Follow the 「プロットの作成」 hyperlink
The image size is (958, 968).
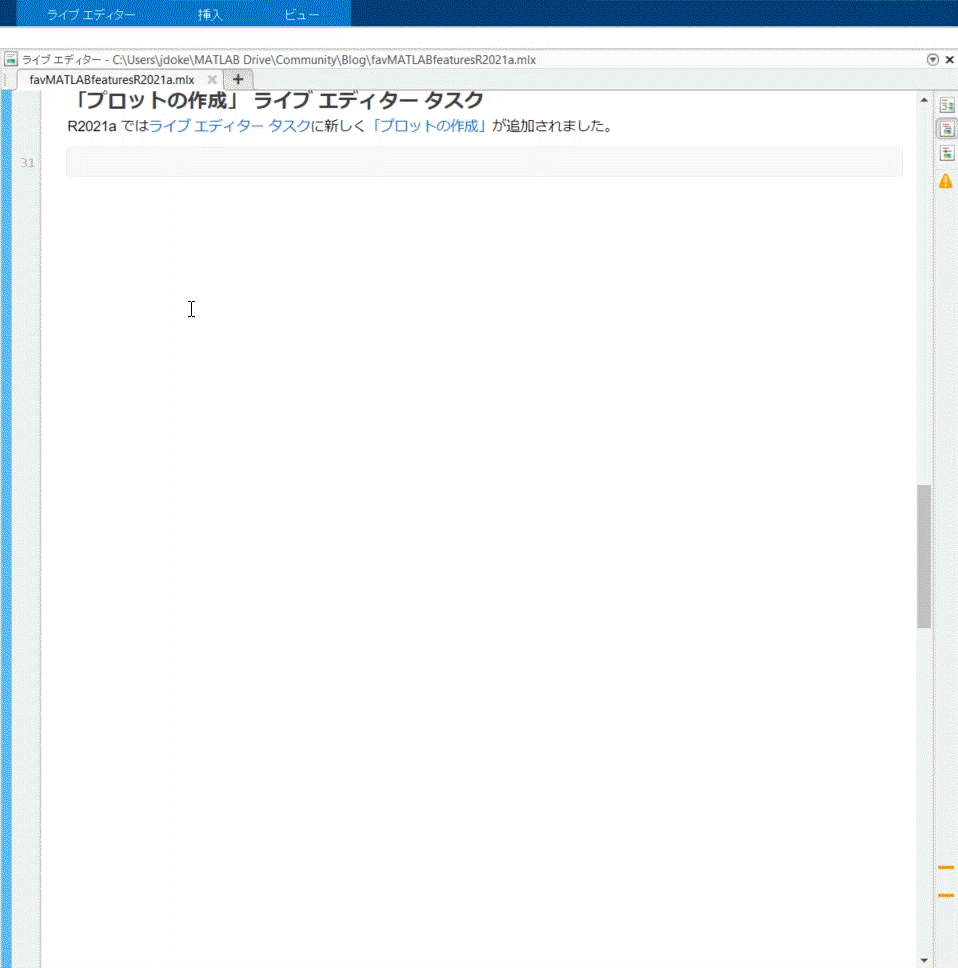pos(429,127)
